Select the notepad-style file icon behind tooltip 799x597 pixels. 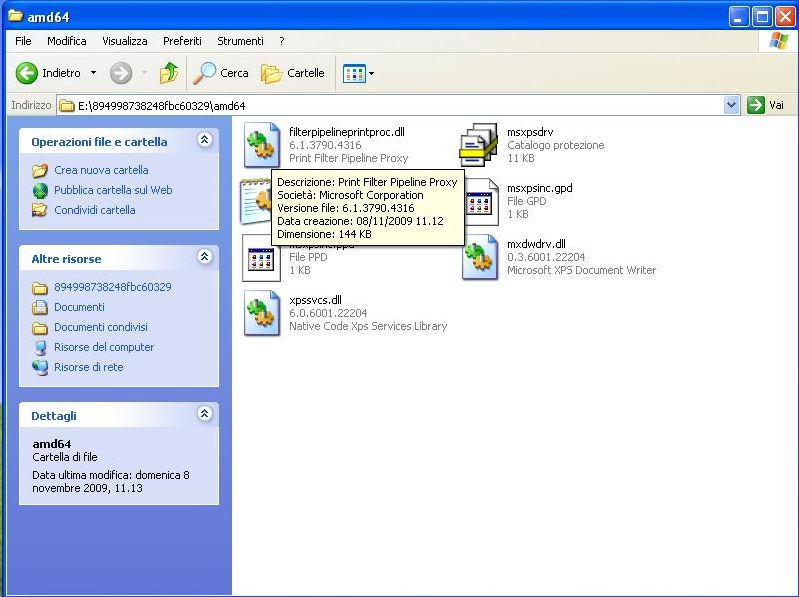coord(255,202)
